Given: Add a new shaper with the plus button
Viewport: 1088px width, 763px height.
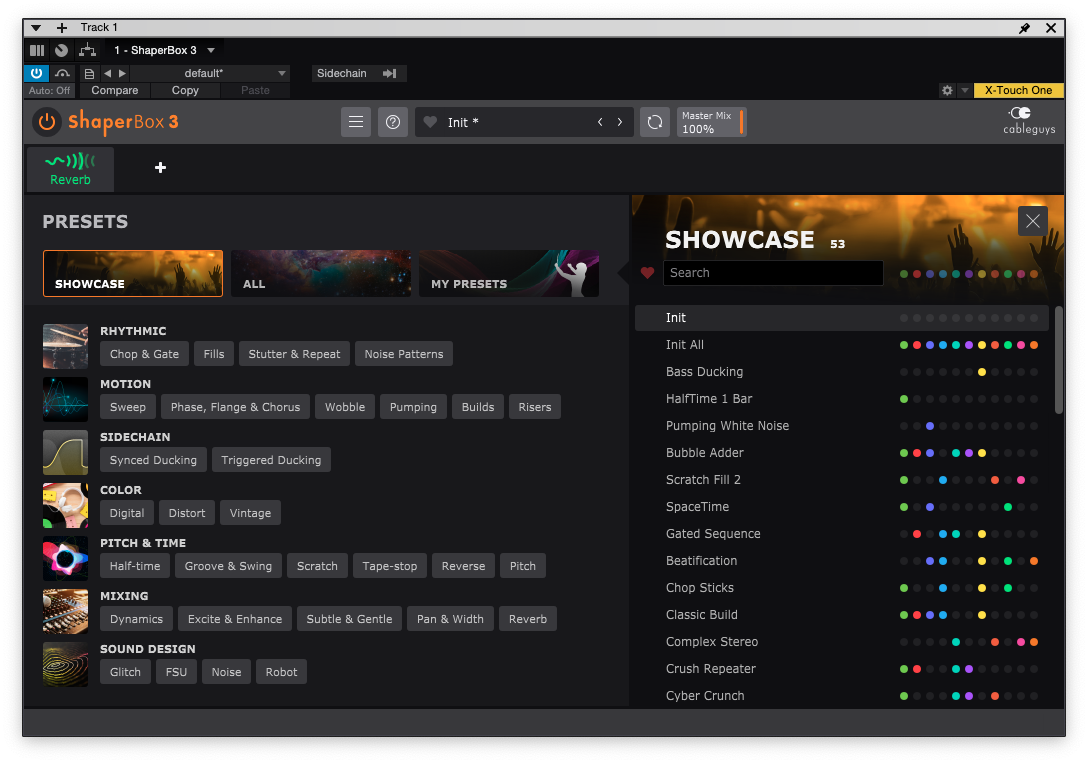Looking at the screenshot, I should pyautogui.click(x=160, y=167).
